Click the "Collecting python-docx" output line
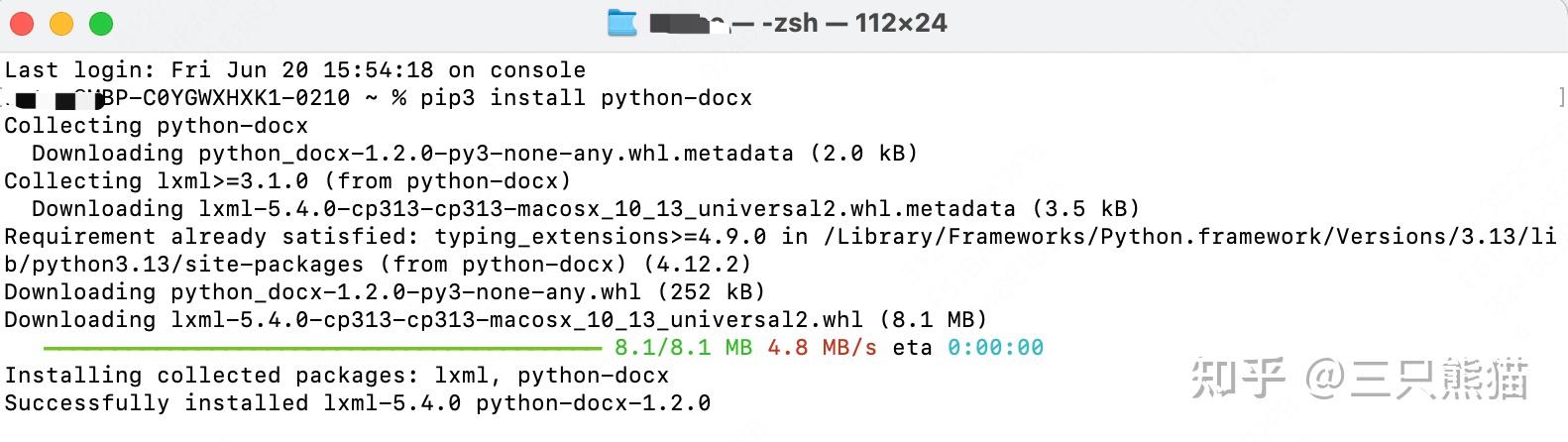This screenshot has width=1568, height=442. tap(156, 126)
